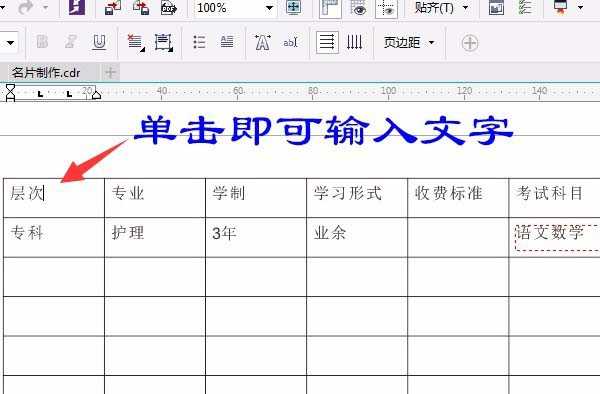The width and height of the screenshot is (600, 394).
Task: Click the dashed text box 语文数学
Action: click(x=557, y=237)
